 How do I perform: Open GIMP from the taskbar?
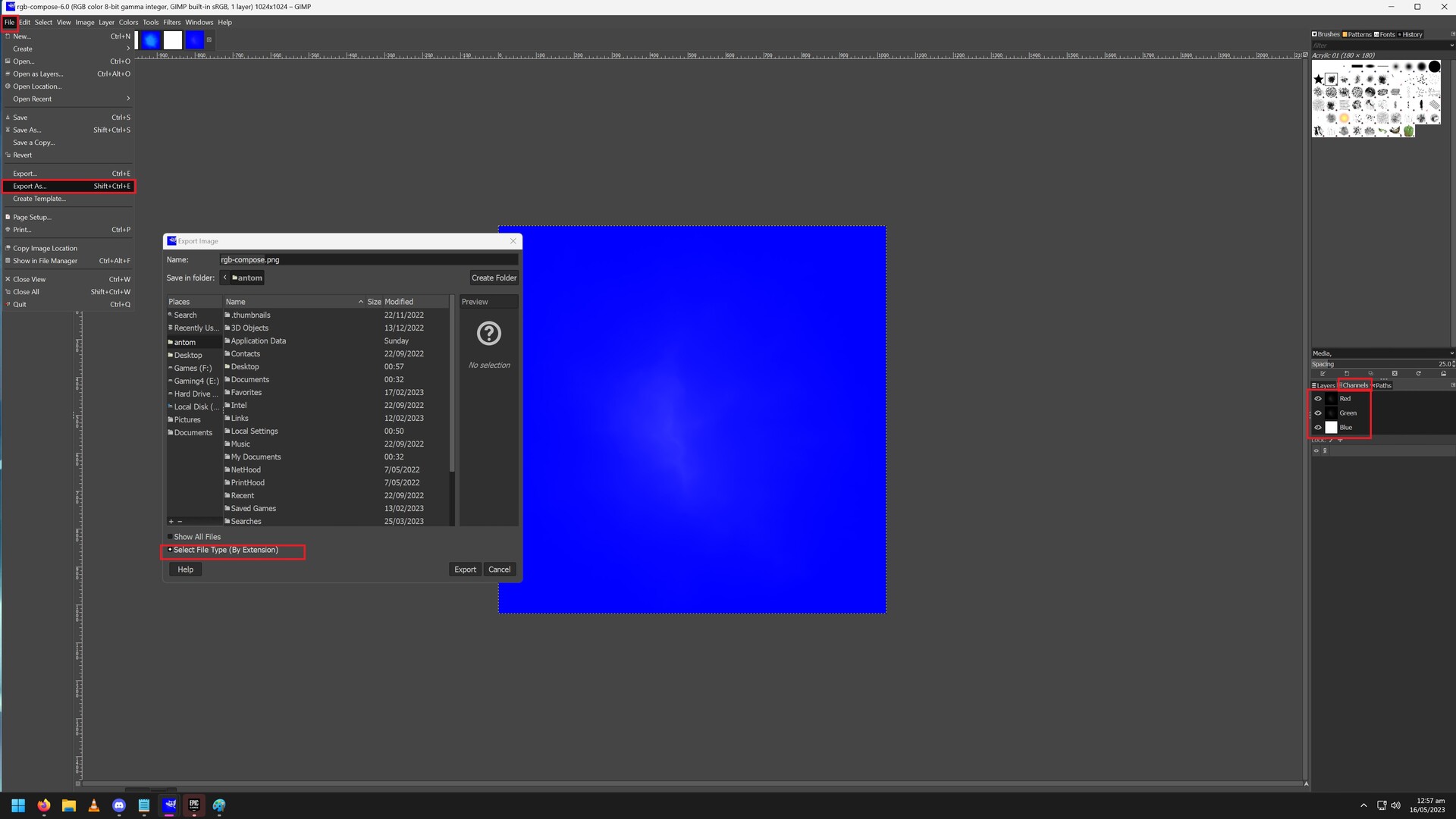tap(170, 805)
